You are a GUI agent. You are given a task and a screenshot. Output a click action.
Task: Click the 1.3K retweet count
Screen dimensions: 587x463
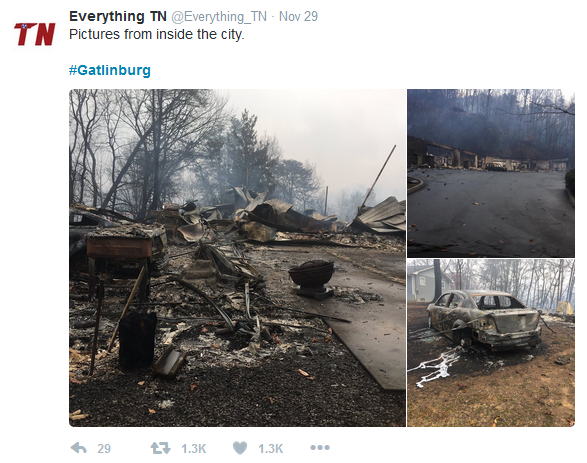pos(194,448)
